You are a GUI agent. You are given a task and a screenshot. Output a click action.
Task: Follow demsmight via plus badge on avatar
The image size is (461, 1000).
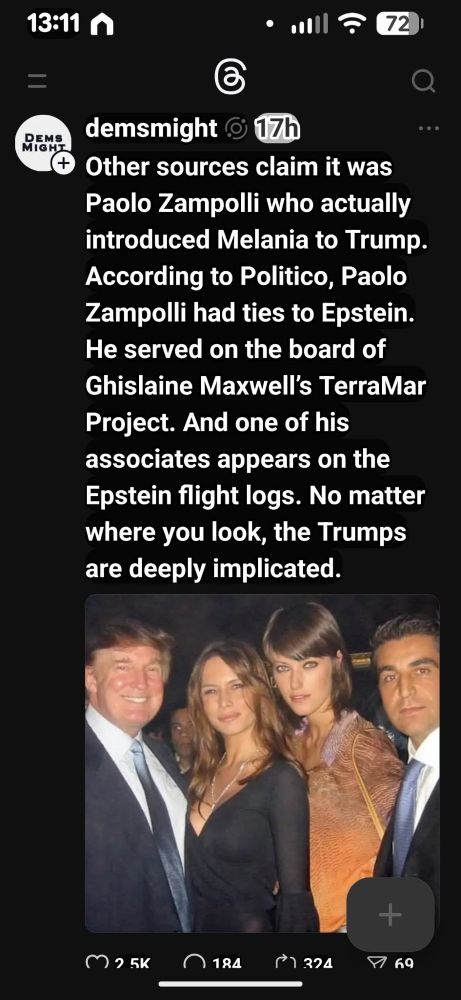pyautogui.click(x=62, y=163)
